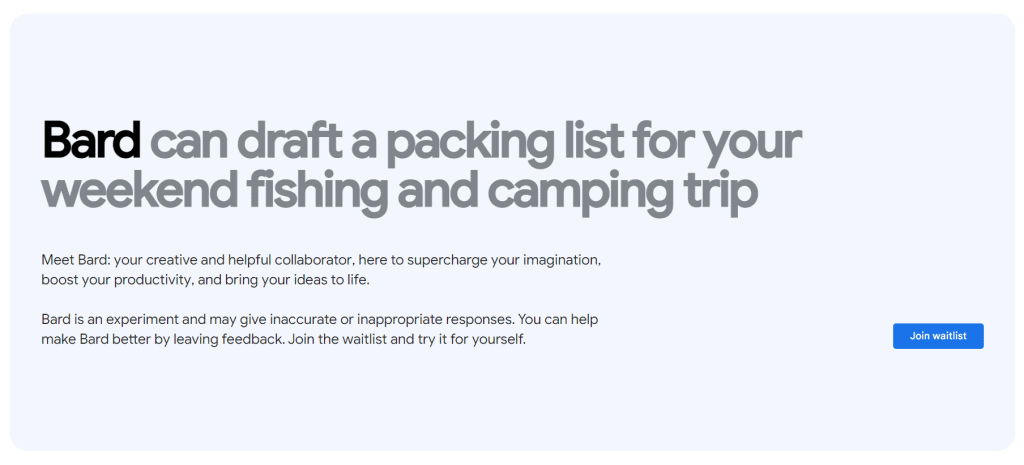Click the bold black word Bard in the headline
Viewport: 1024px width, 465px height.
pyautogui.click(x=91, y=142)
